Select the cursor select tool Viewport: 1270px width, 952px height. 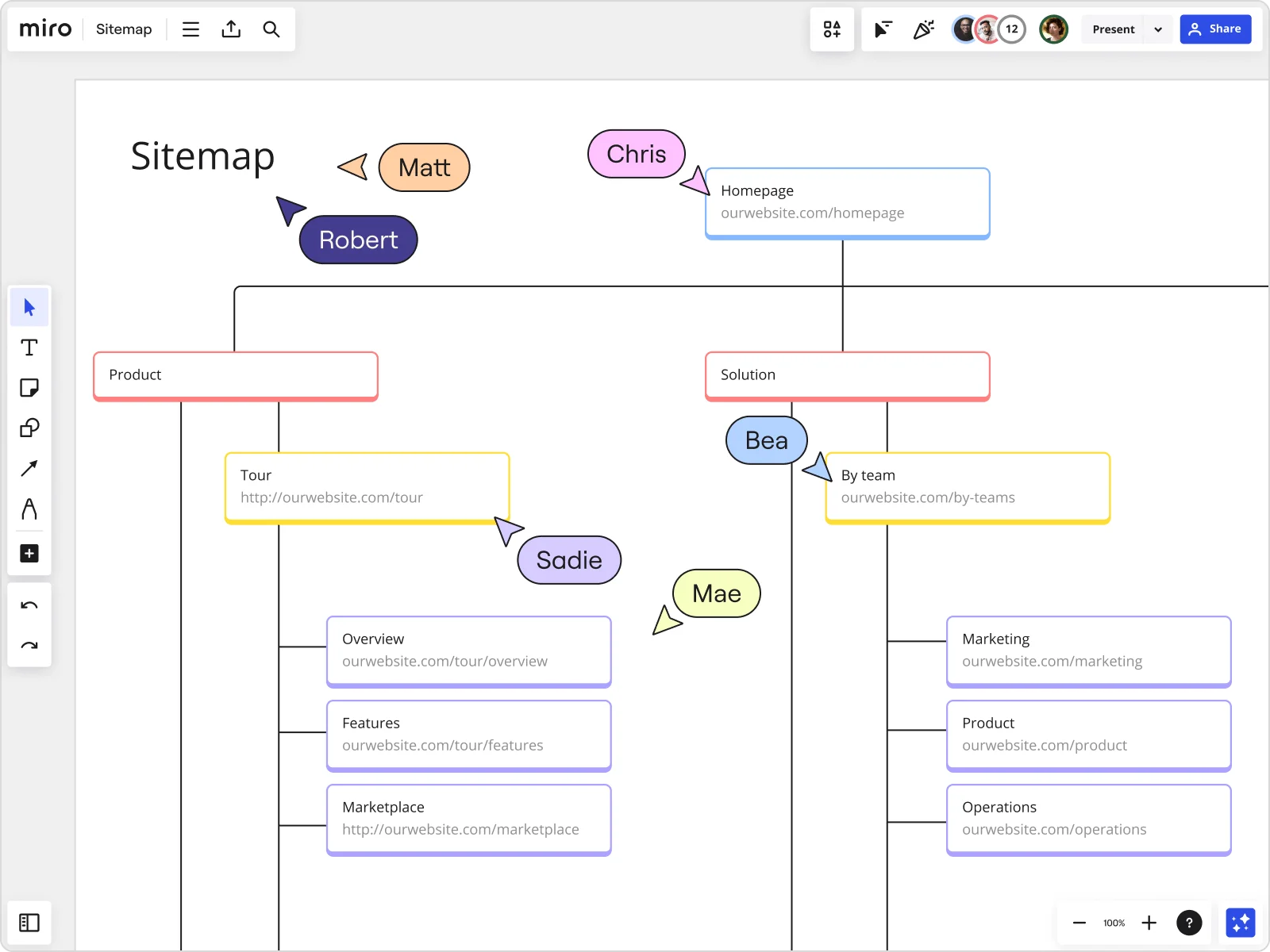pyautogui.click(x=29, y=307)
